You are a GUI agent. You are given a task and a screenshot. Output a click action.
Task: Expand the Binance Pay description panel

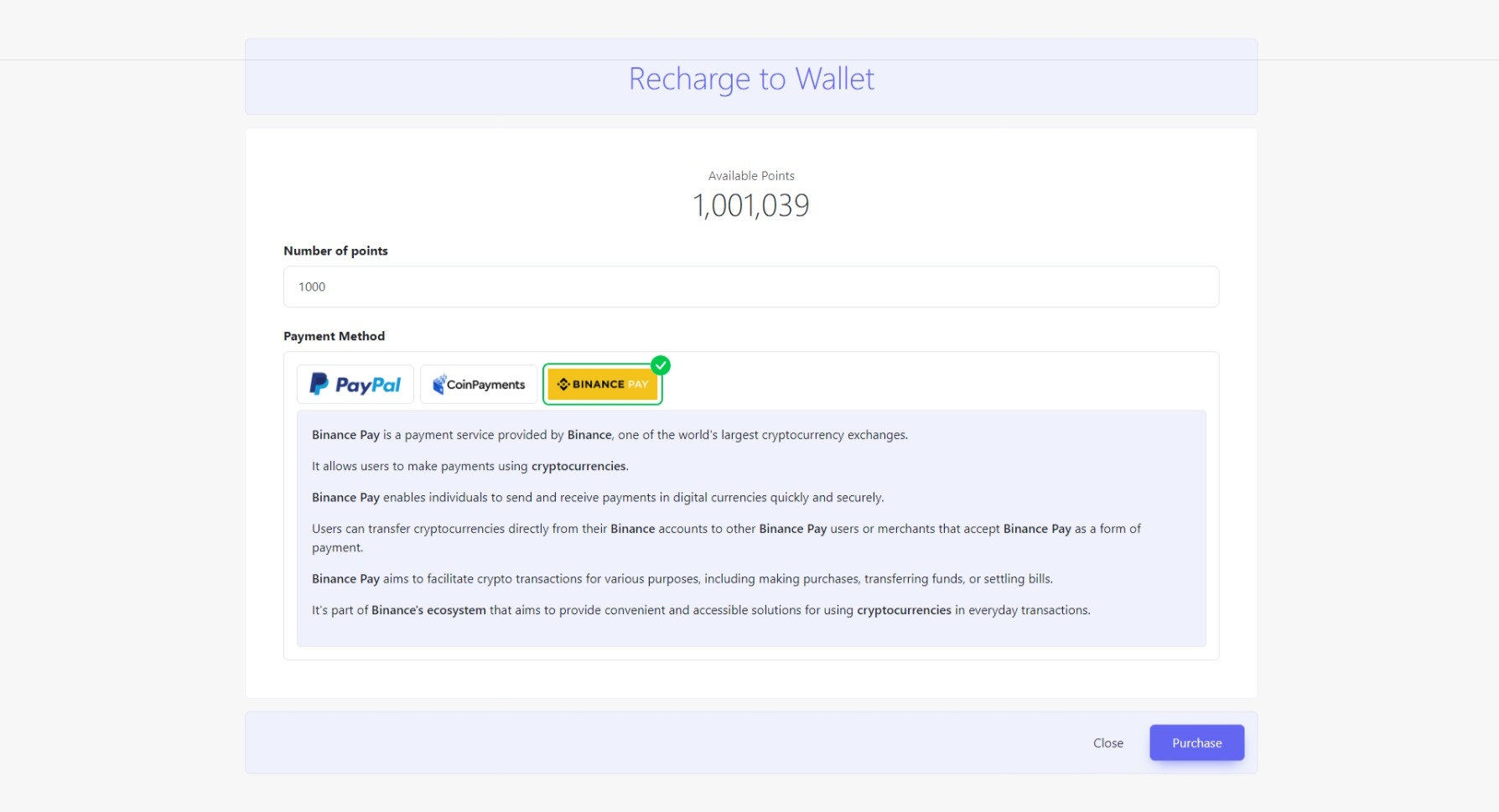[750, 528]
